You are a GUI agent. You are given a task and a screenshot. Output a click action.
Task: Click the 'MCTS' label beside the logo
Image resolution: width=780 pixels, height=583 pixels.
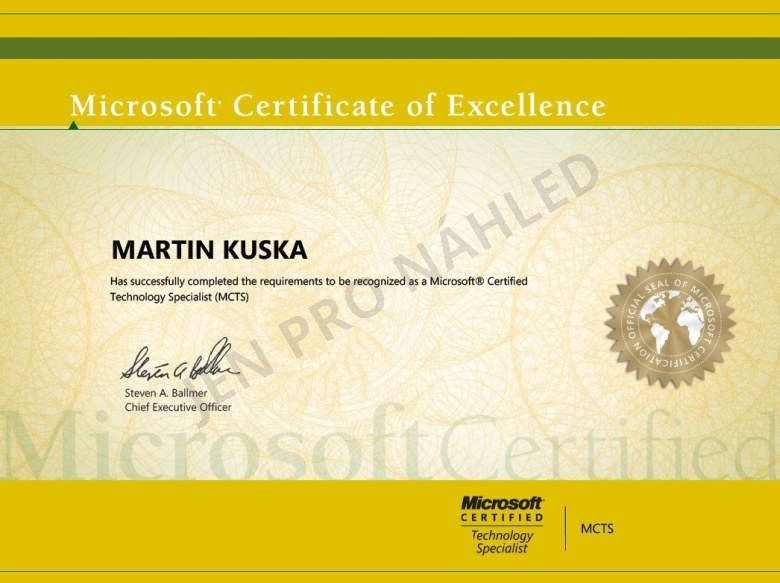coord(597,528)
